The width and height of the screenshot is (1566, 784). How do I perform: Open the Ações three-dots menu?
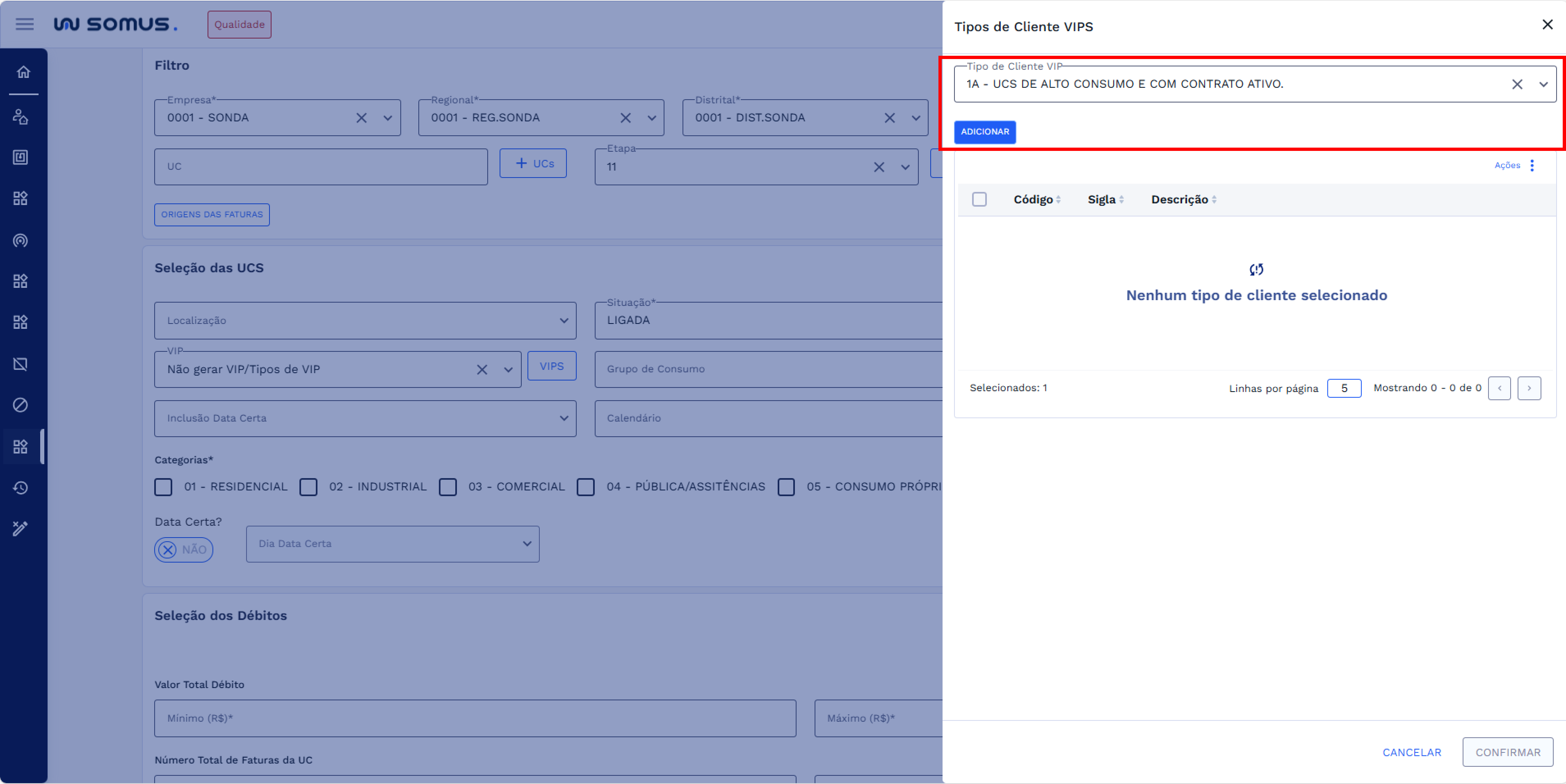pos(1532,165)
